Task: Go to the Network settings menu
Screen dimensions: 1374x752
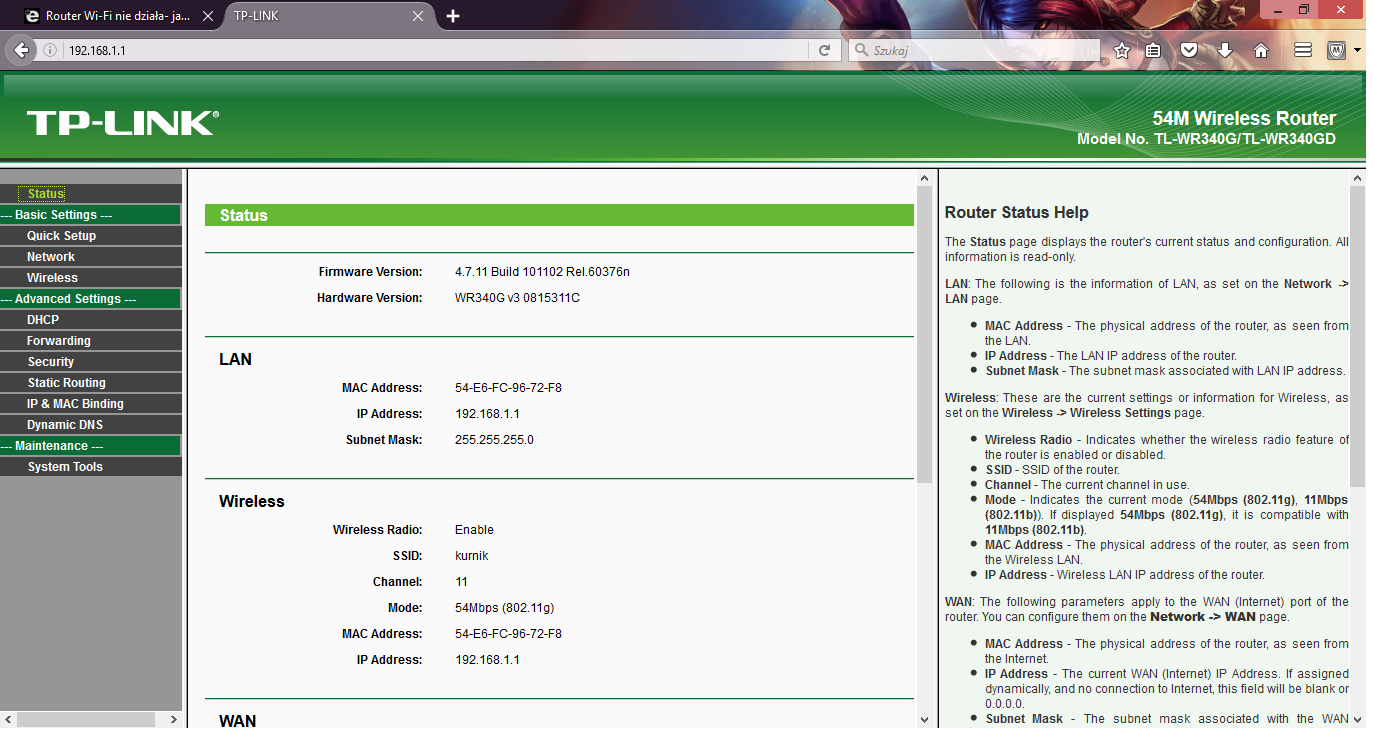Action: pos(51,257)
